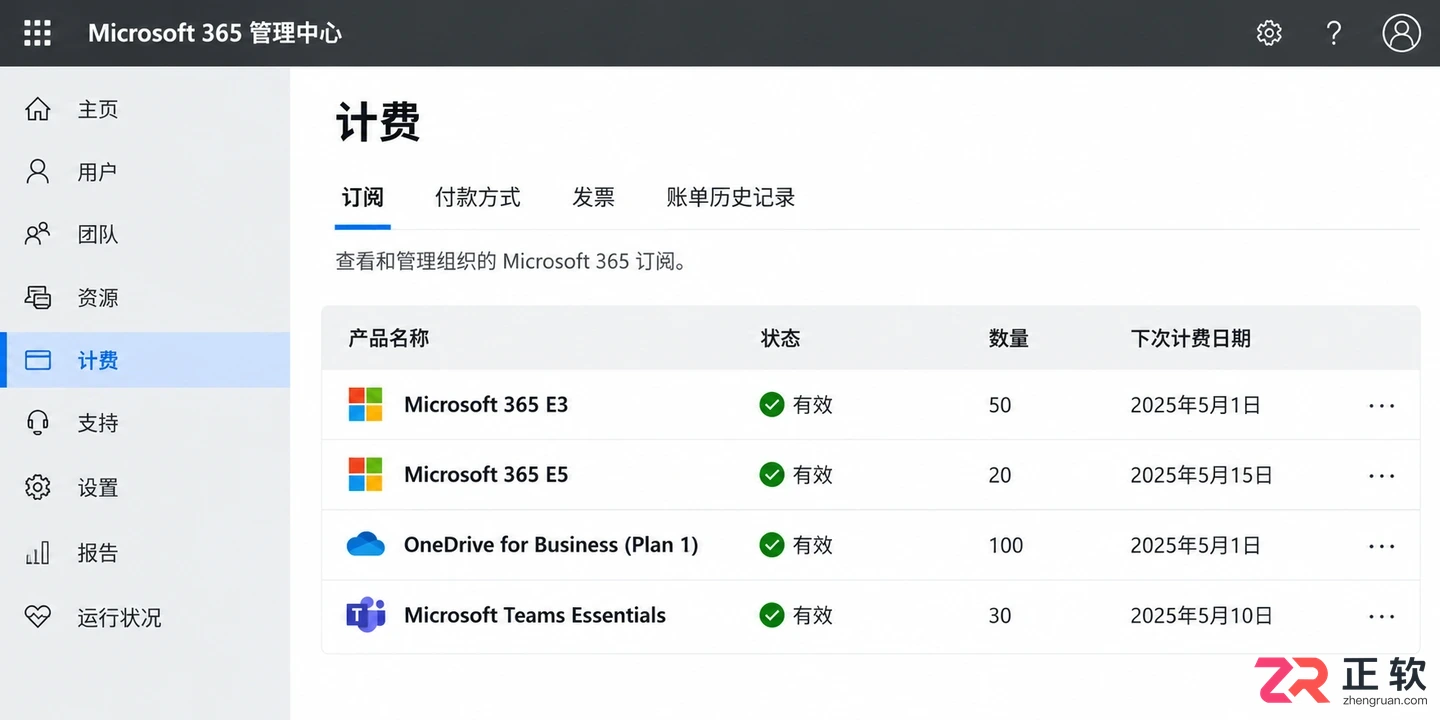The height and width of the screenshot is (720, 1440).
Task: Sort by 状态 column header
Action: click(780, 338)
